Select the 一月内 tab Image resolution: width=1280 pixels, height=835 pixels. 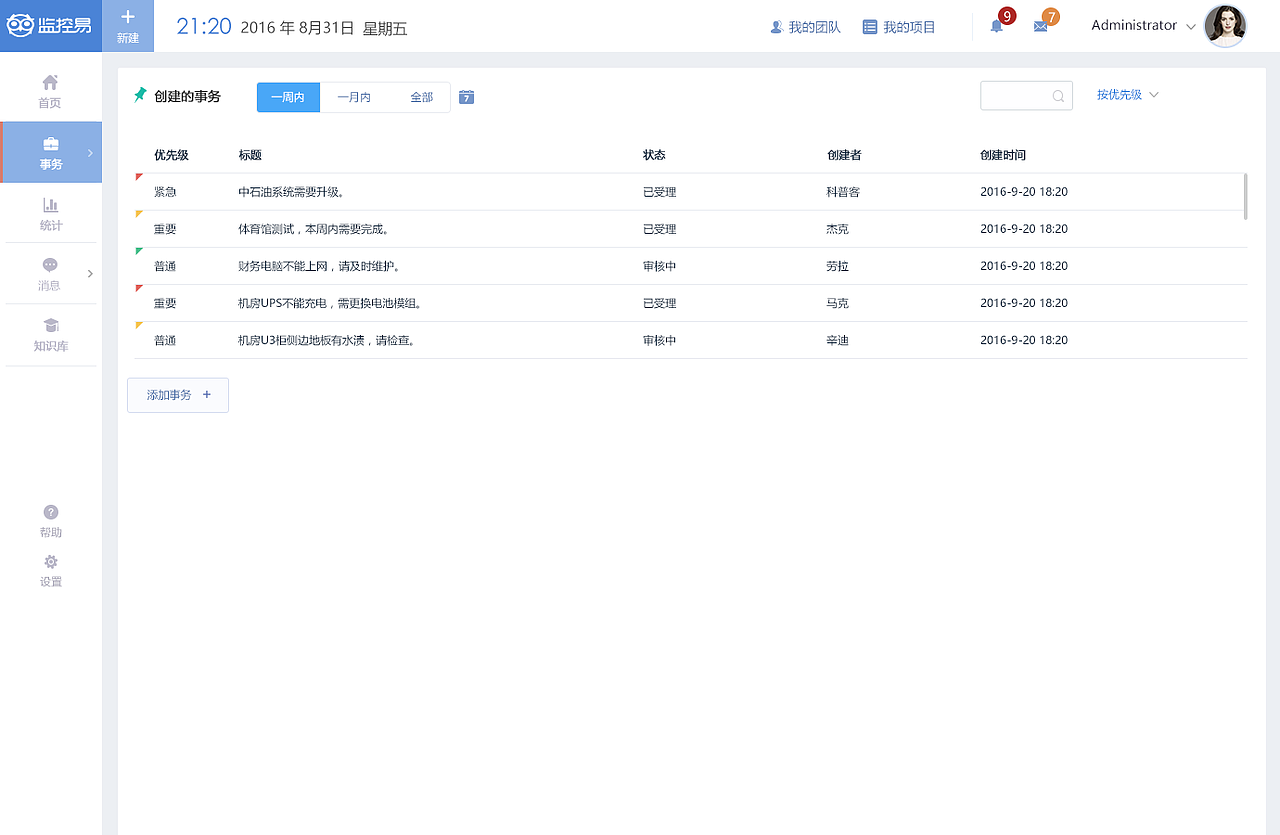point(354,97)
